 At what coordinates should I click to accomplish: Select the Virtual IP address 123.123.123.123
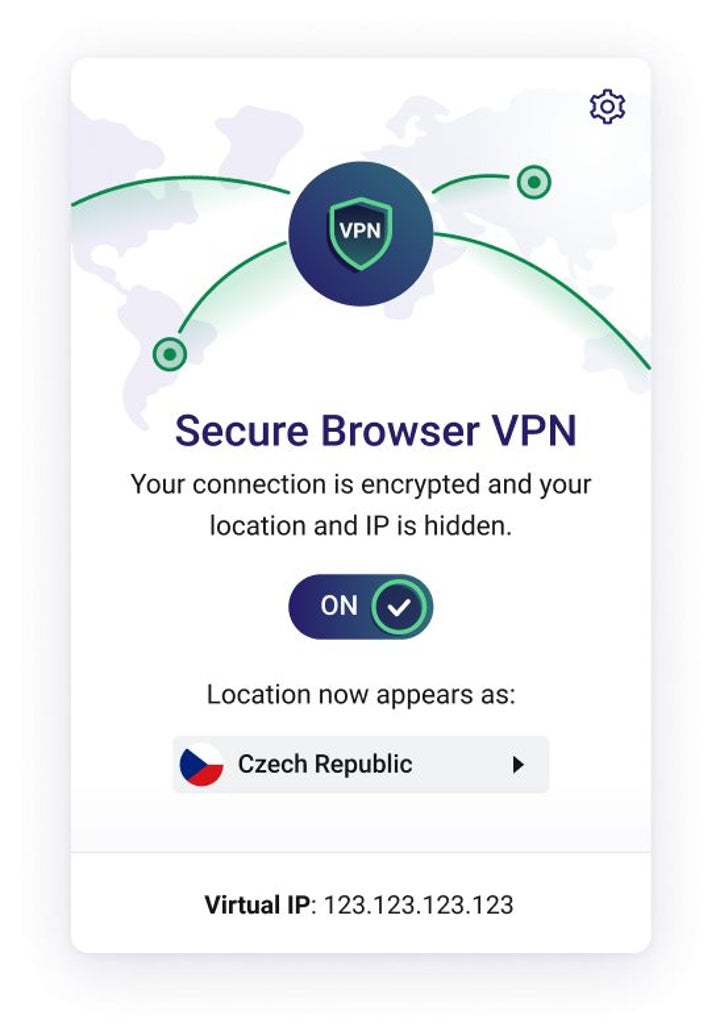coord(419,905)
